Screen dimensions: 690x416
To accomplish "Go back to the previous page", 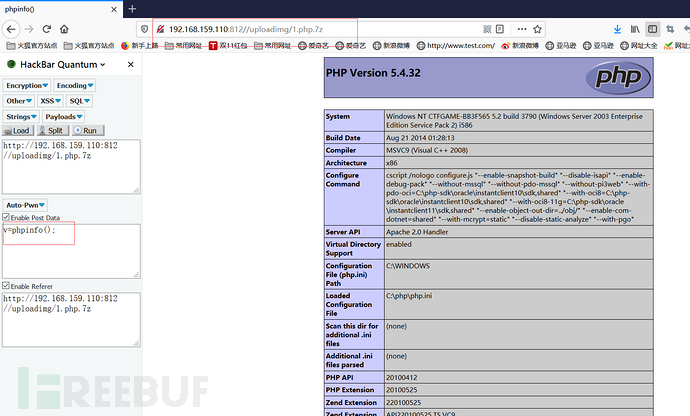I will (11, 29).
